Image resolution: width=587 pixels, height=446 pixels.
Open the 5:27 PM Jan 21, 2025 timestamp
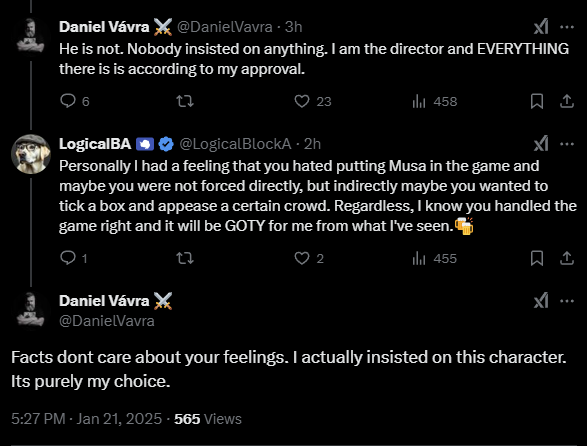[86, 419]
